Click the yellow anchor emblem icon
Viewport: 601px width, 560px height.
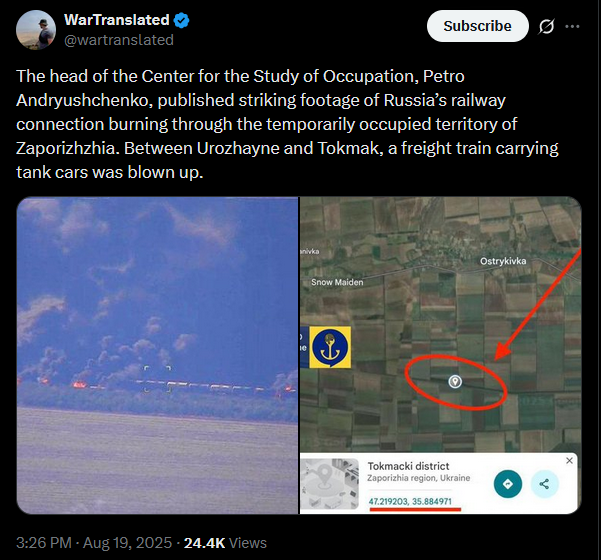330,347
